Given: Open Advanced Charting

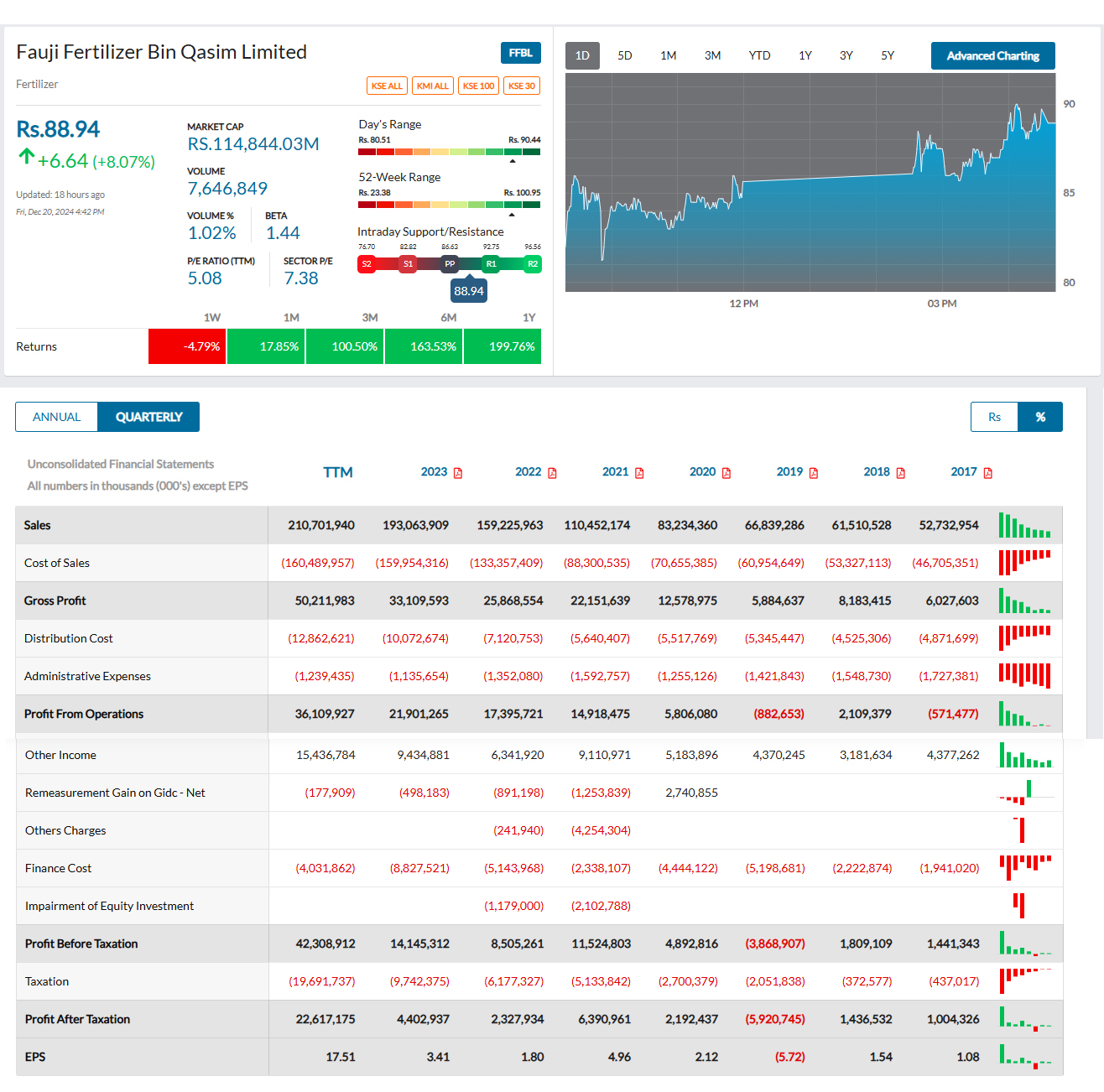Looking at the screenshot, I should coord(993,55).
